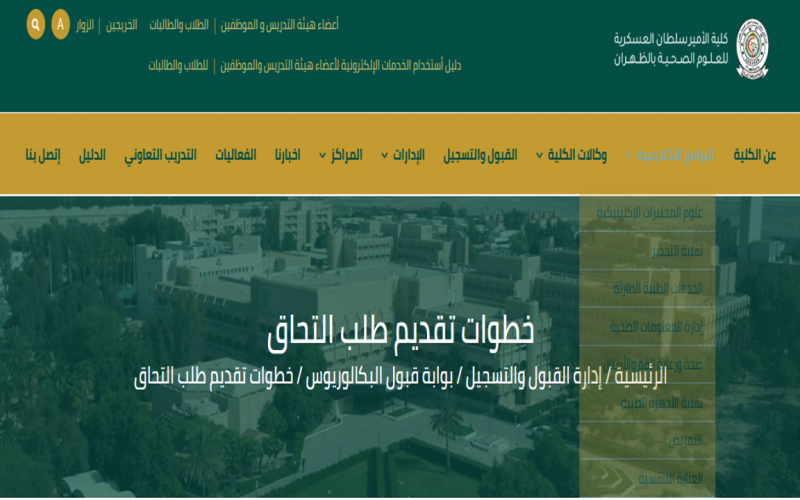Open the الخريجين link
800x500 pixels.
coord(121,25)
